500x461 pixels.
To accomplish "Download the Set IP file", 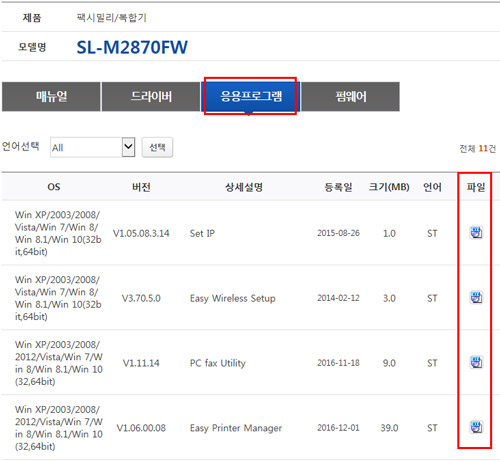I will (x=476, y=233).
